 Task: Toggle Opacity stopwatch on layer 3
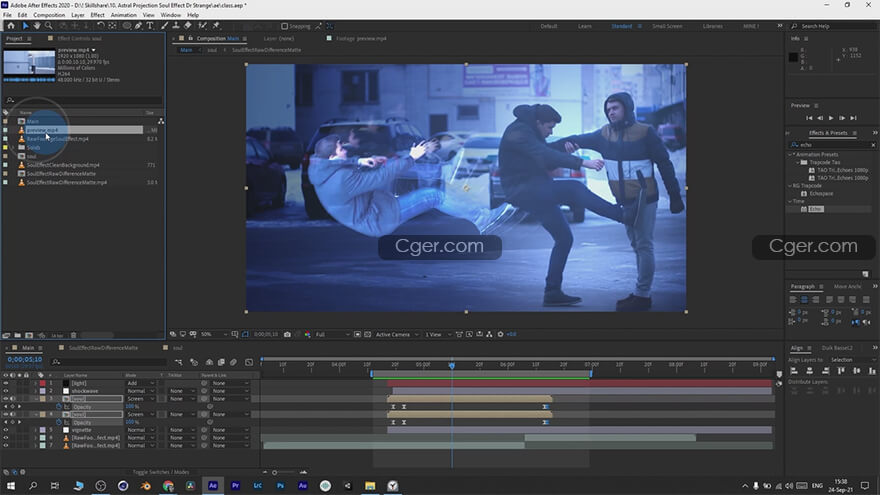59,407
